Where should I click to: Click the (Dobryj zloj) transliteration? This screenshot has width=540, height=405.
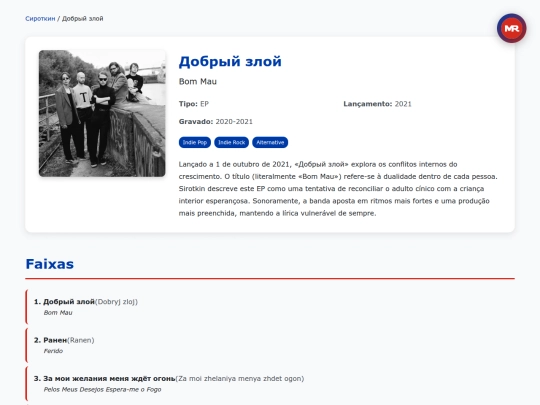[116, 302]
